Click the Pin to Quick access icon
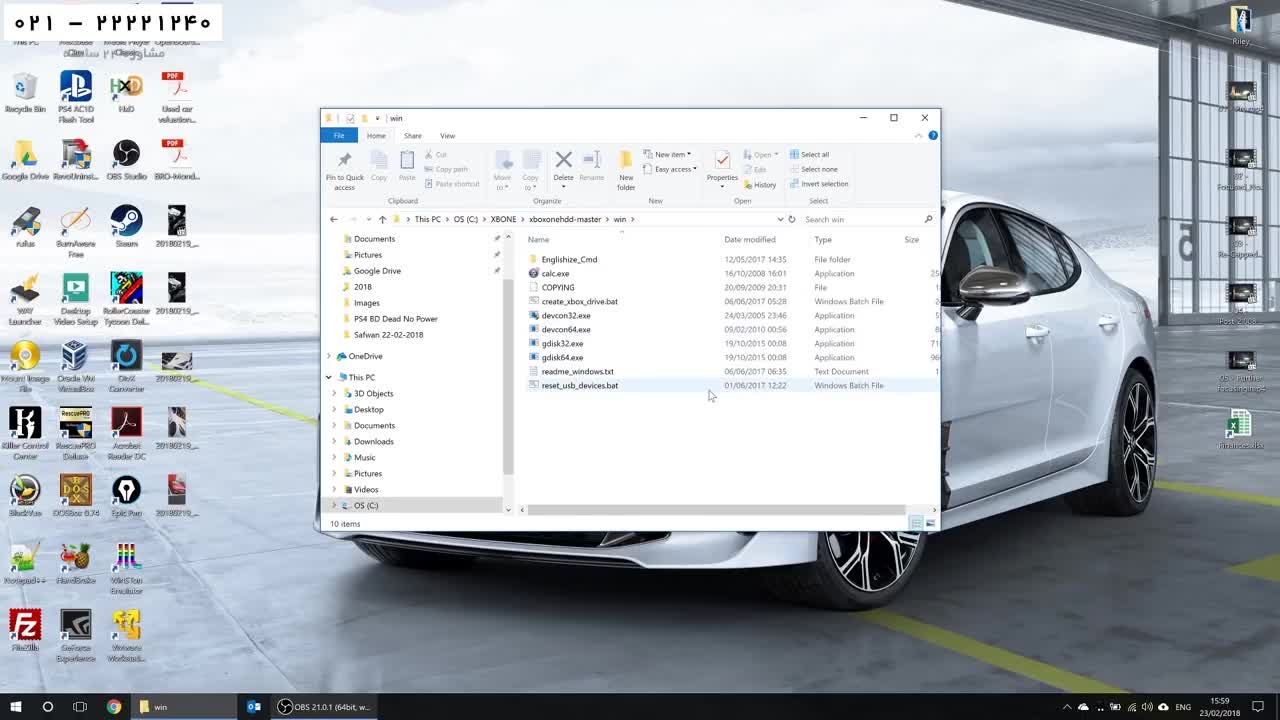The height and width of the screenshot is (720, 1280). [344, 162]
